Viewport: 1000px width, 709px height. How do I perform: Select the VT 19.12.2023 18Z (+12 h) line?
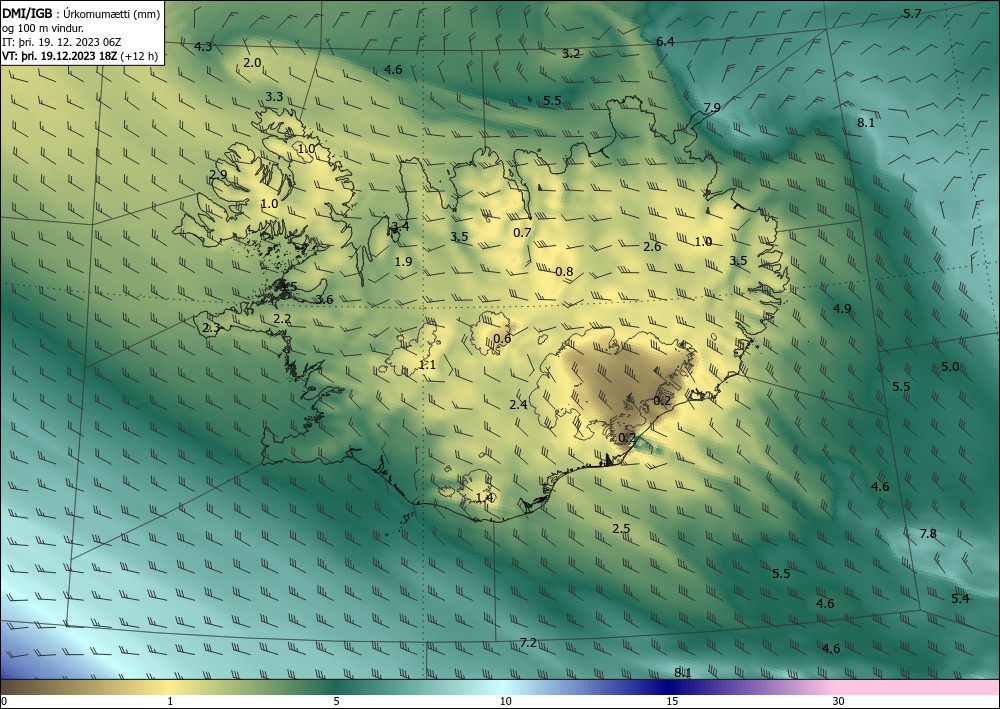pos(80,56)
